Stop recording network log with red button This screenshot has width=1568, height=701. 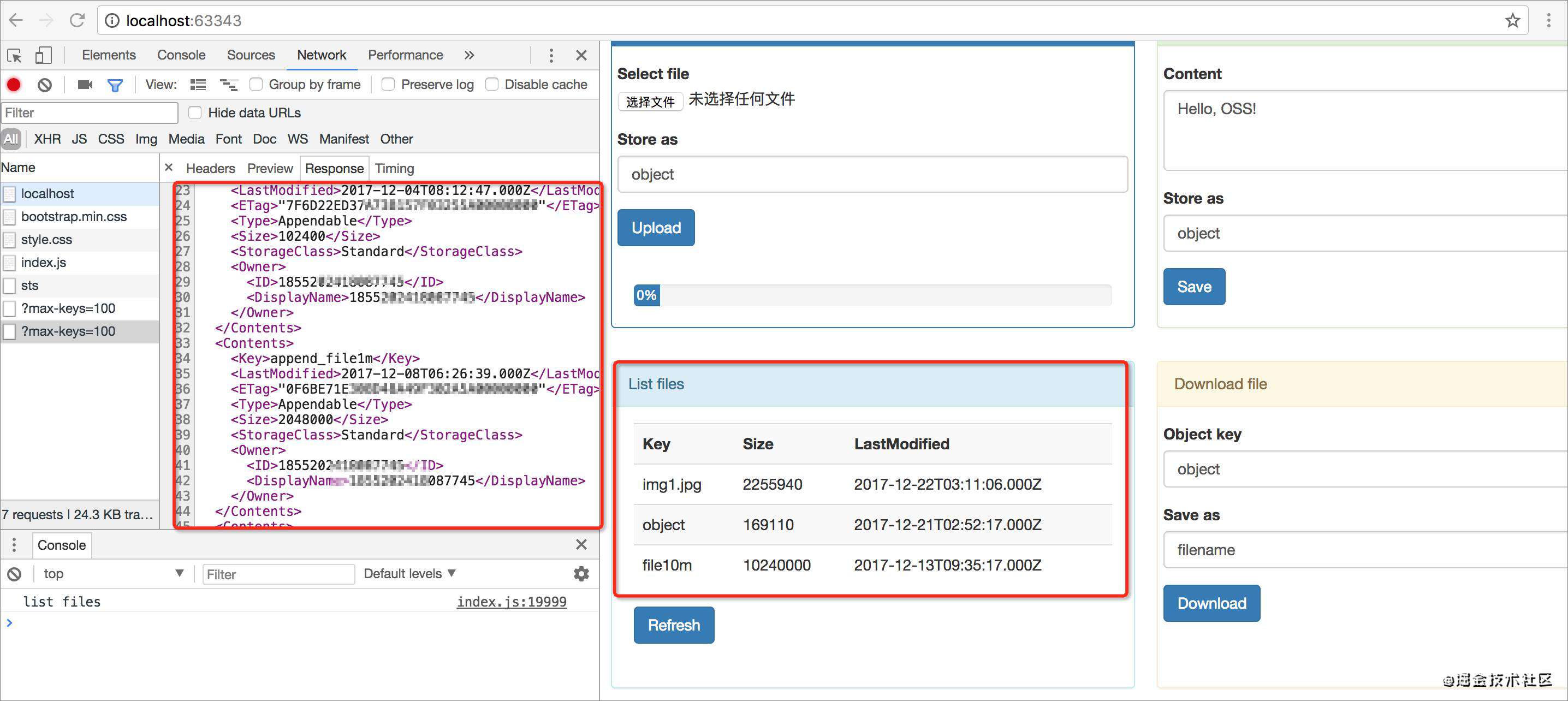pos(14,85)
